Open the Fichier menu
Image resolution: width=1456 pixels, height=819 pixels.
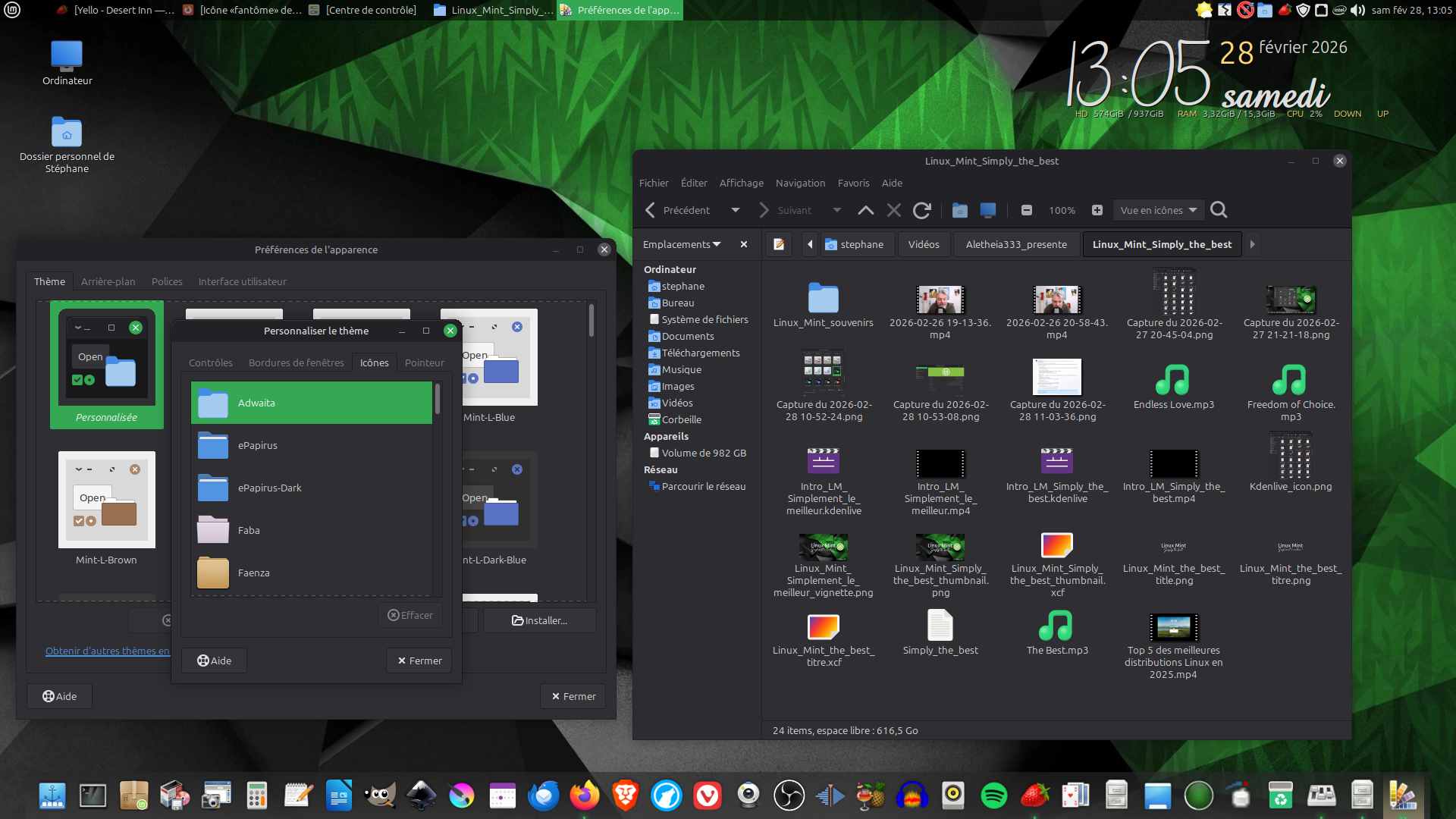click(654, 183)
